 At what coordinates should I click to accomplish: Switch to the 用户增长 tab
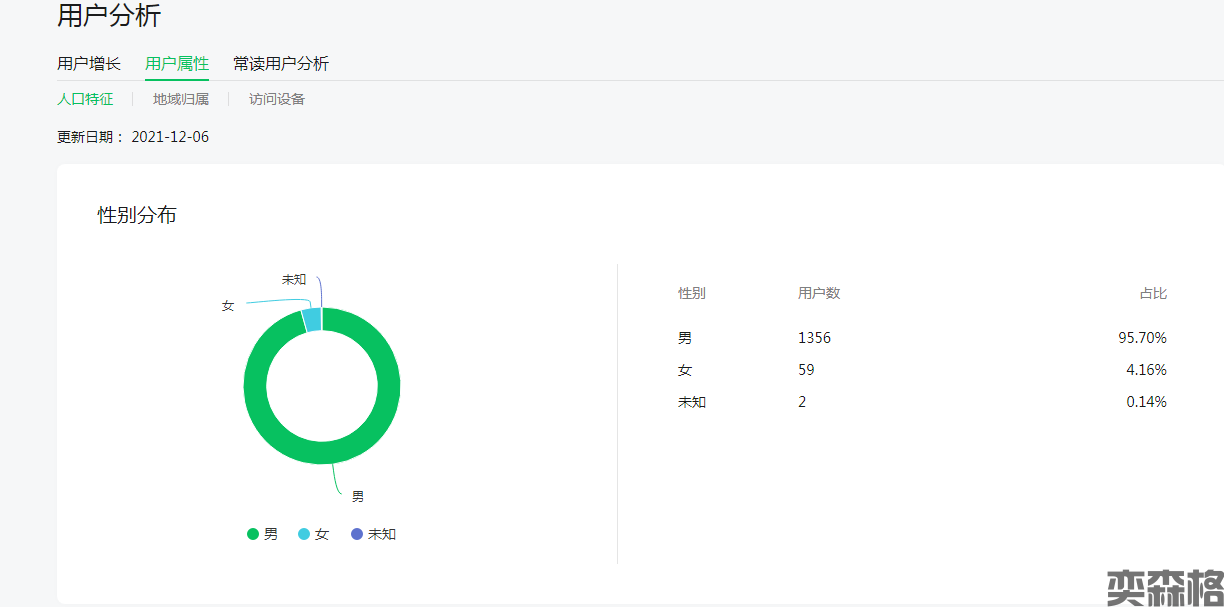click(x=89, y=64)
